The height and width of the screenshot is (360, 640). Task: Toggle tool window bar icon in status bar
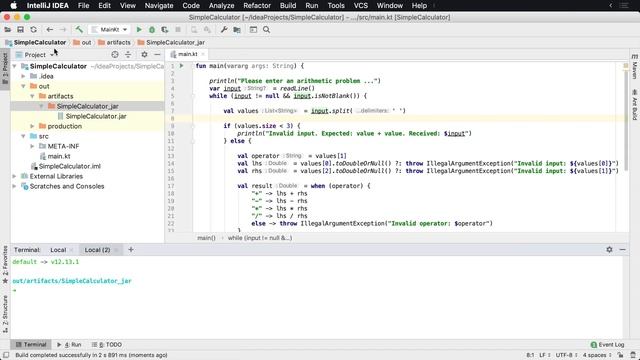point(6,355)
